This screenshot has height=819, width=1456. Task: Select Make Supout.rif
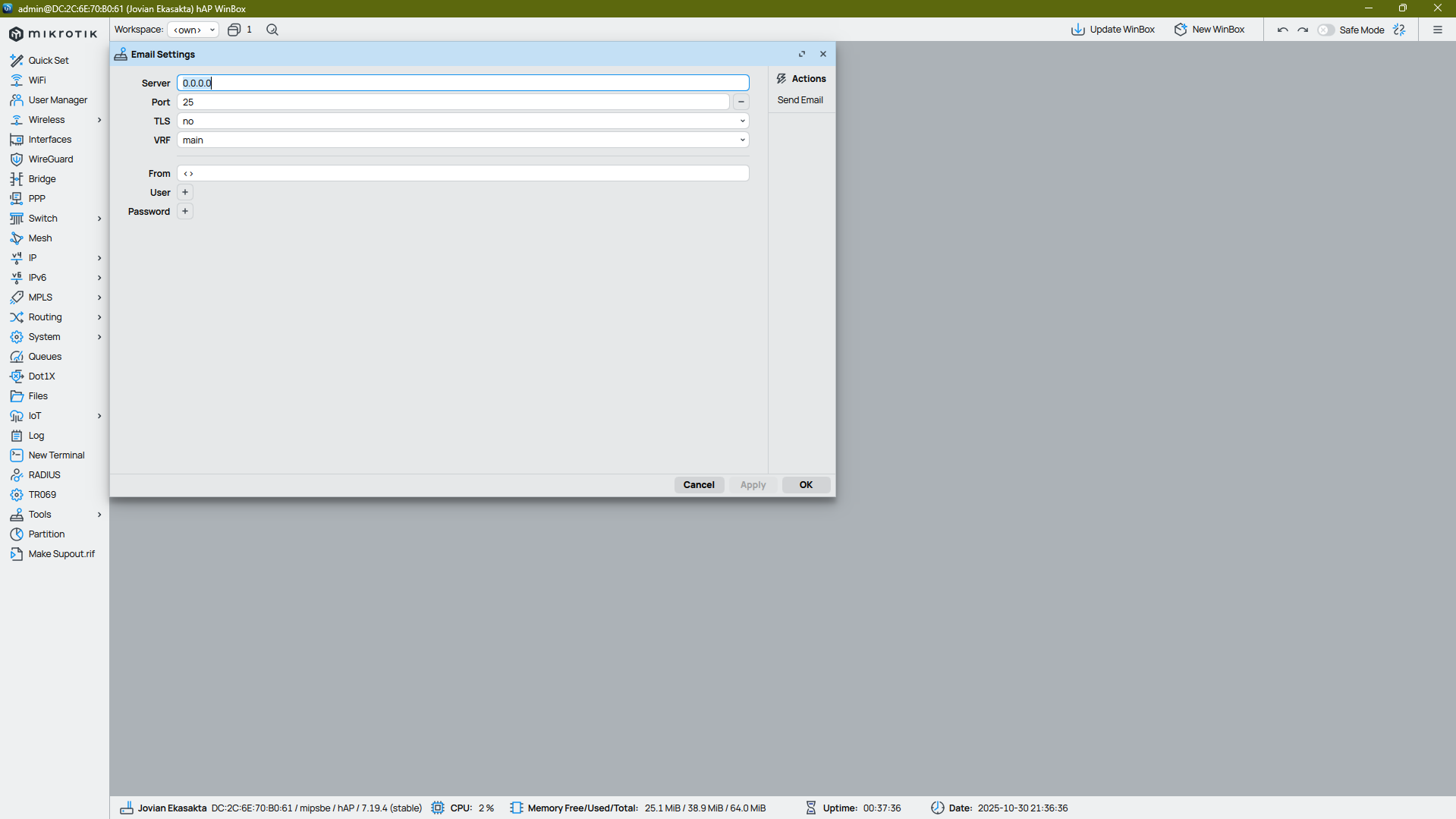[x=61, y=554]
